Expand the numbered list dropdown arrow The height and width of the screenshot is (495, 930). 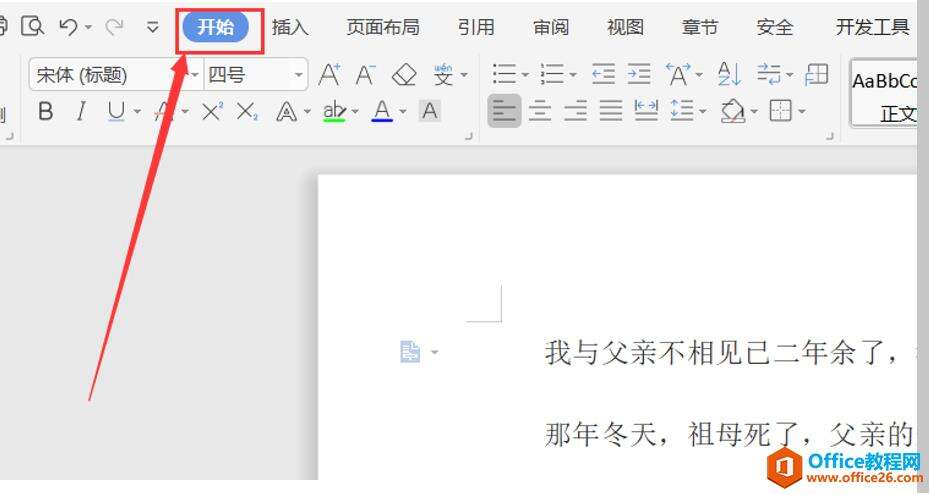point(573,75)
